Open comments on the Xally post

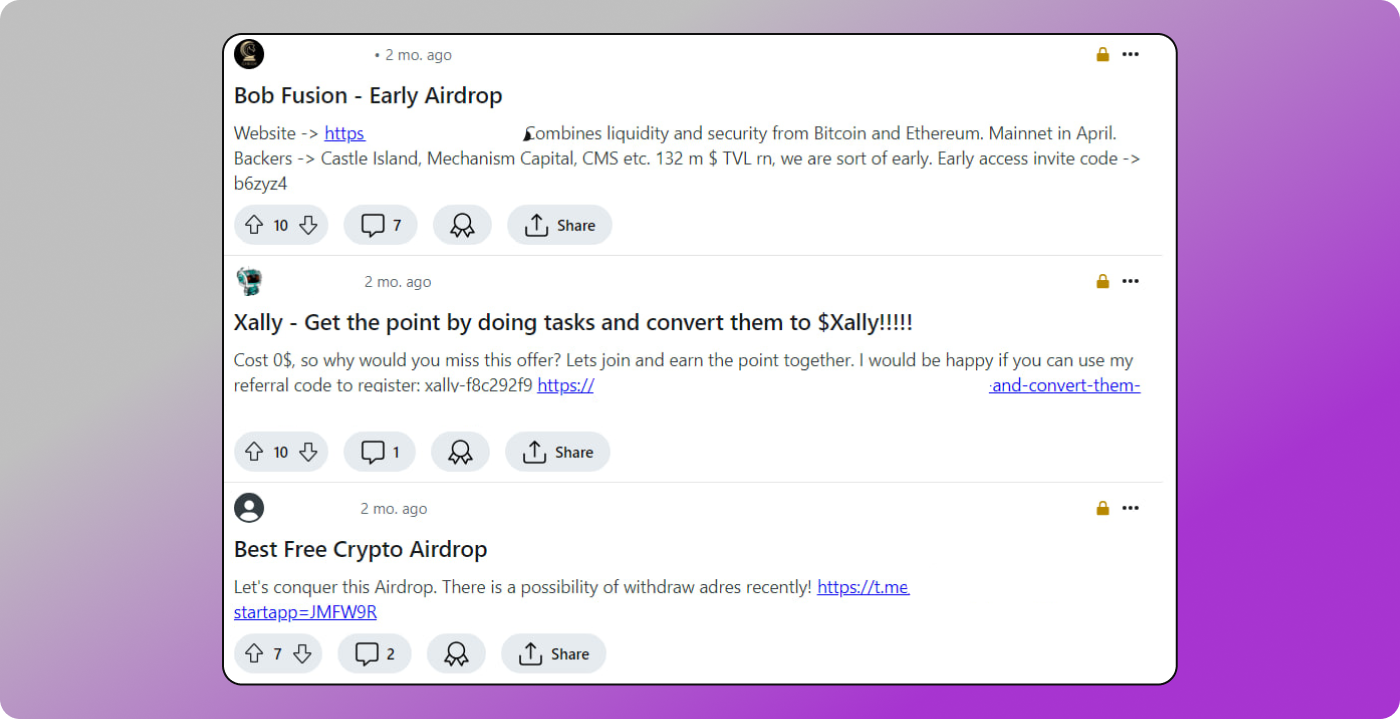click(x=379, y=452)
